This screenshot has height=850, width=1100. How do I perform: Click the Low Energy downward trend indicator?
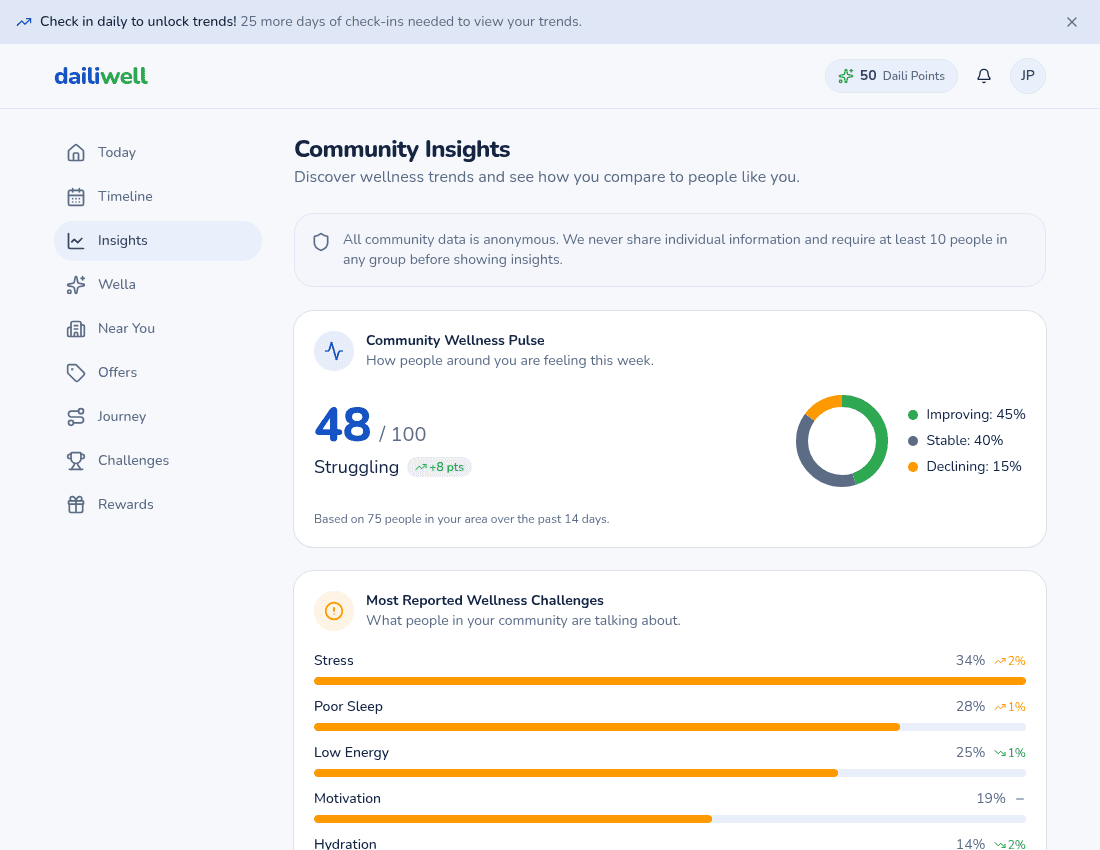pyautogui.click(x=1010, y=753)
